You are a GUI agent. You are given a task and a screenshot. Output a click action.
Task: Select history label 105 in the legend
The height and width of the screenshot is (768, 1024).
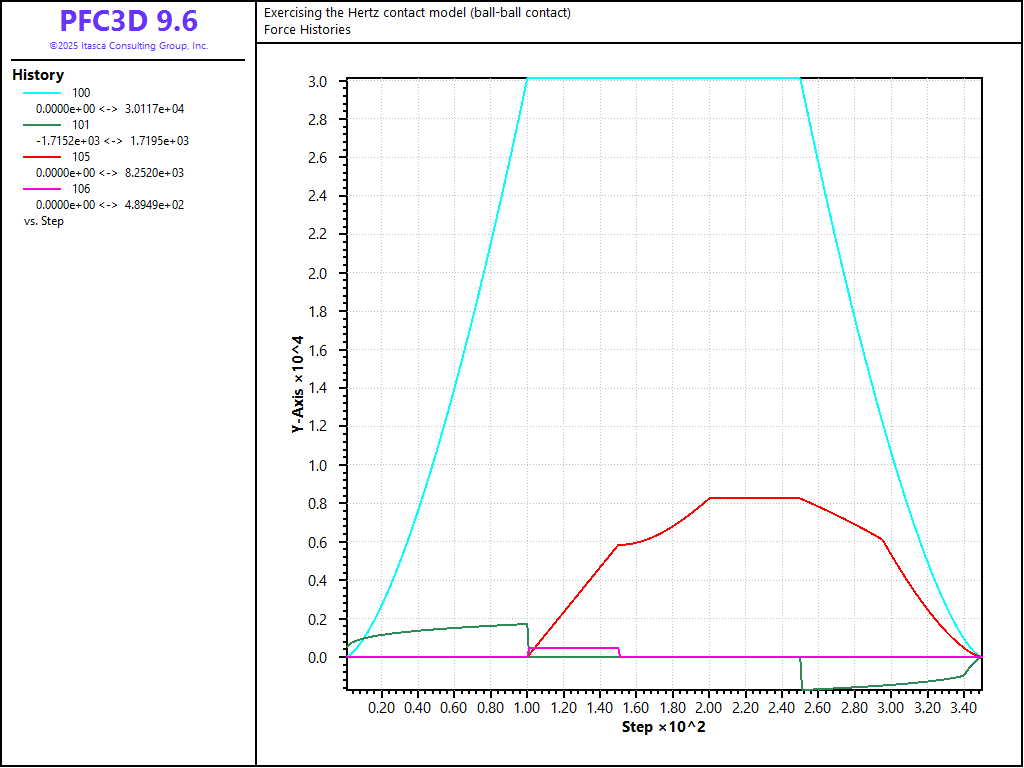pos(81,157)
